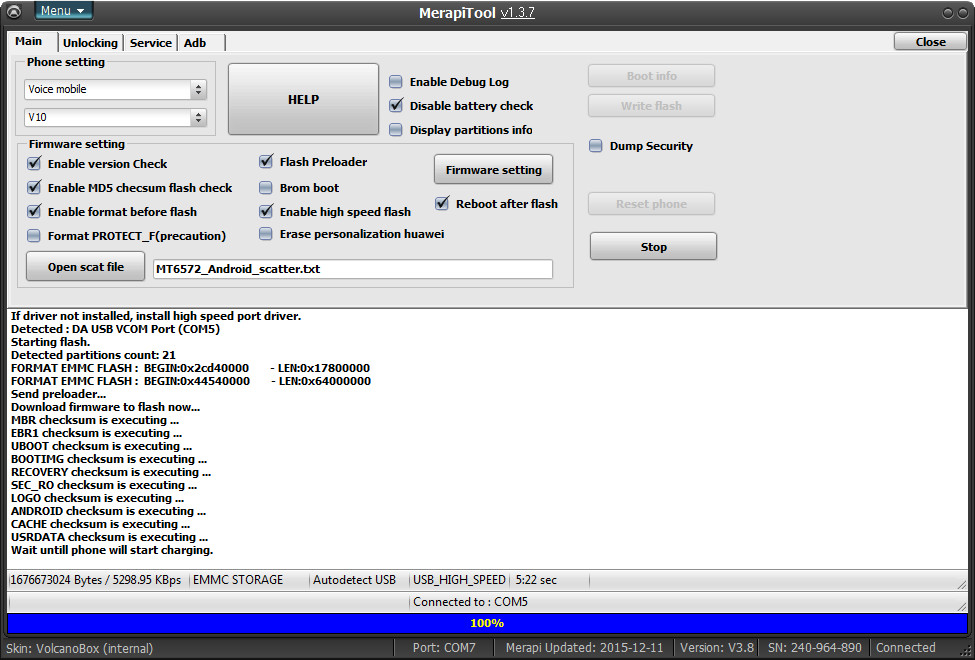The height and width of the screenshot is (660, 975).
Task: Click the USB_HIGH_SPEED status cell
Action: [459, 580]
